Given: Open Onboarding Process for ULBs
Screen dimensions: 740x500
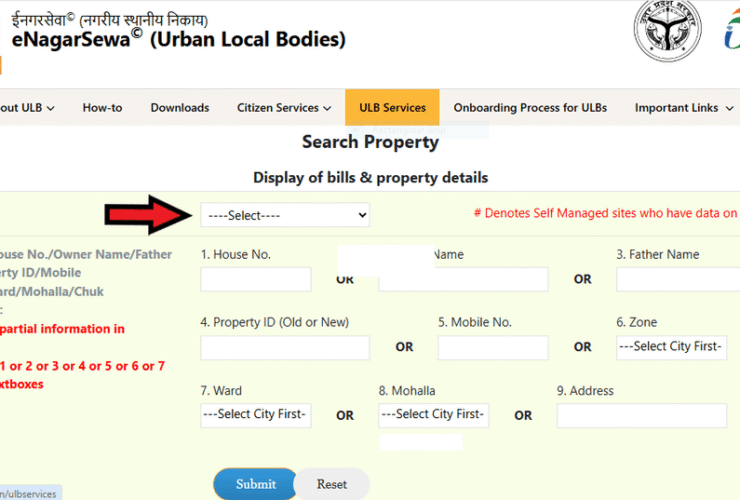Looking at the screenshot, I should tap(530, 108).
